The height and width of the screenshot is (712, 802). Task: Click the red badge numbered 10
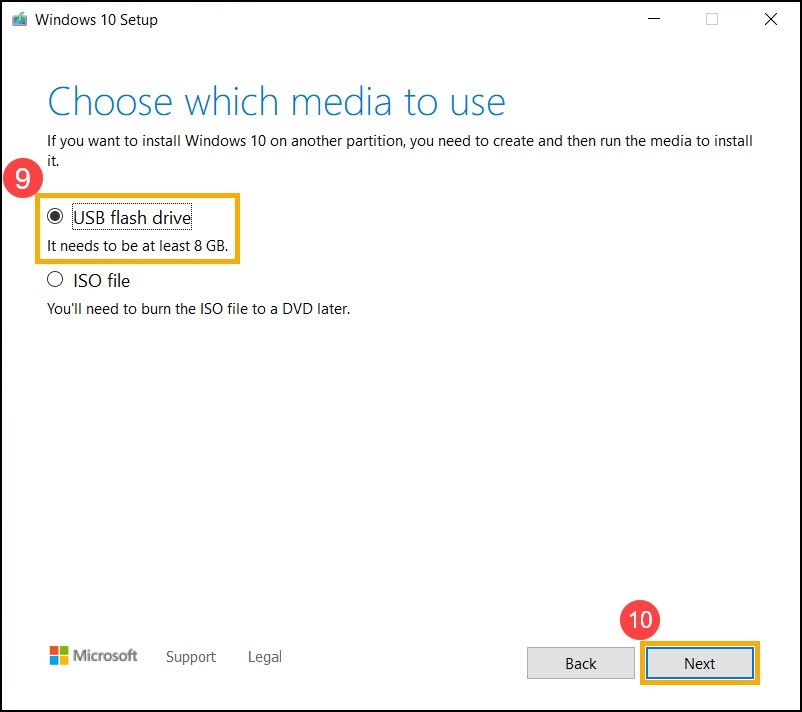tap(641, 620)
